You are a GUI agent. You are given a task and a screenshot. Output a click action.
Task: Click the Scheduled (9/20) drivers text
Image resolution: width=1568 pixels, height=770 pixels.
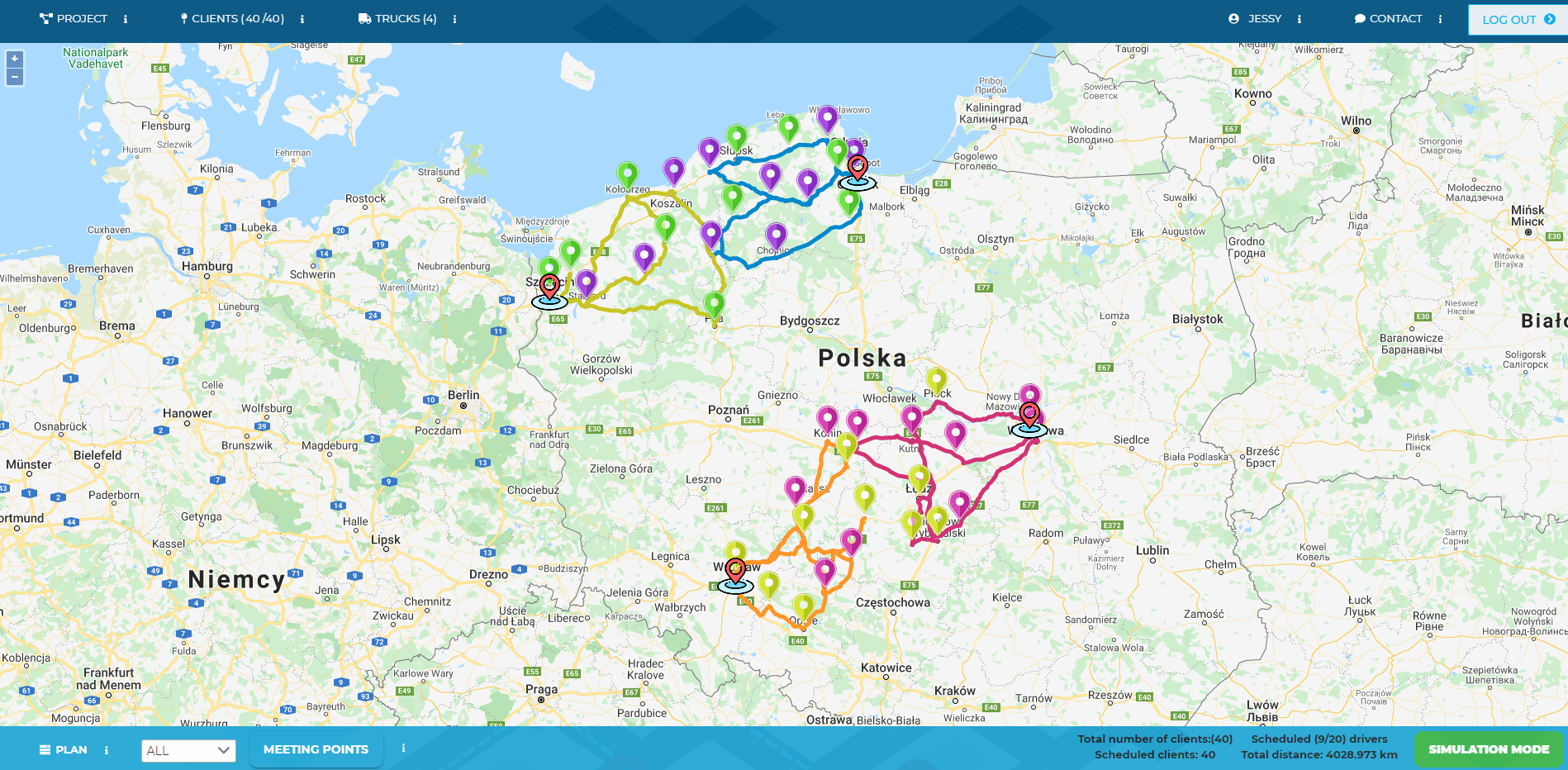coord(1319,739)
